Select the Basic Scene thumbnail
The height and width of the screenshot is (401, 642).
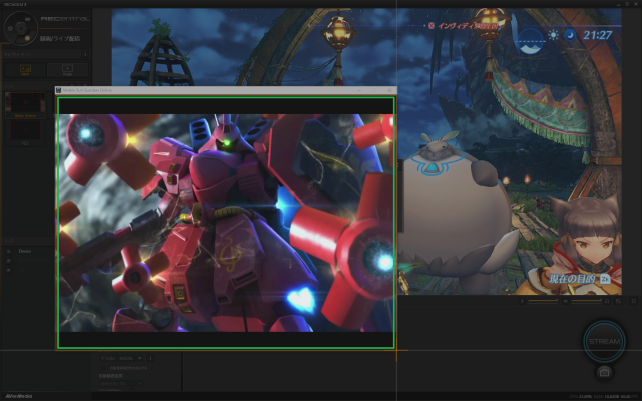[x=24, y=105]
